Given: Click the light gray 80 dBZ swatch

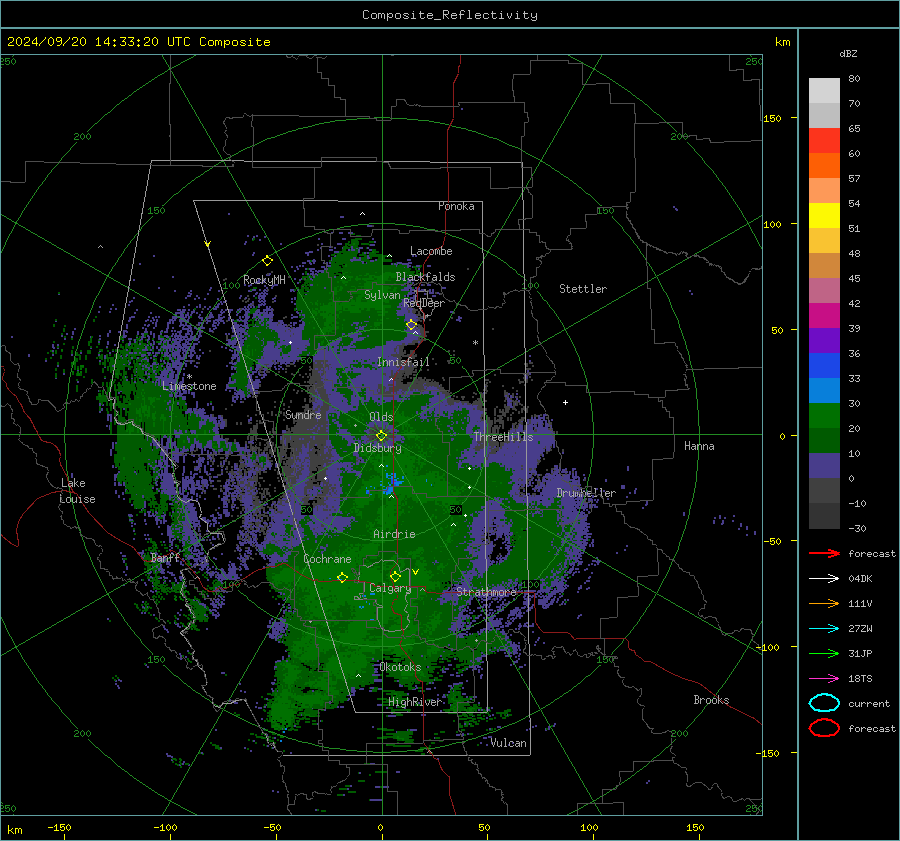Looking at the screenshot, I should point(824,91).
